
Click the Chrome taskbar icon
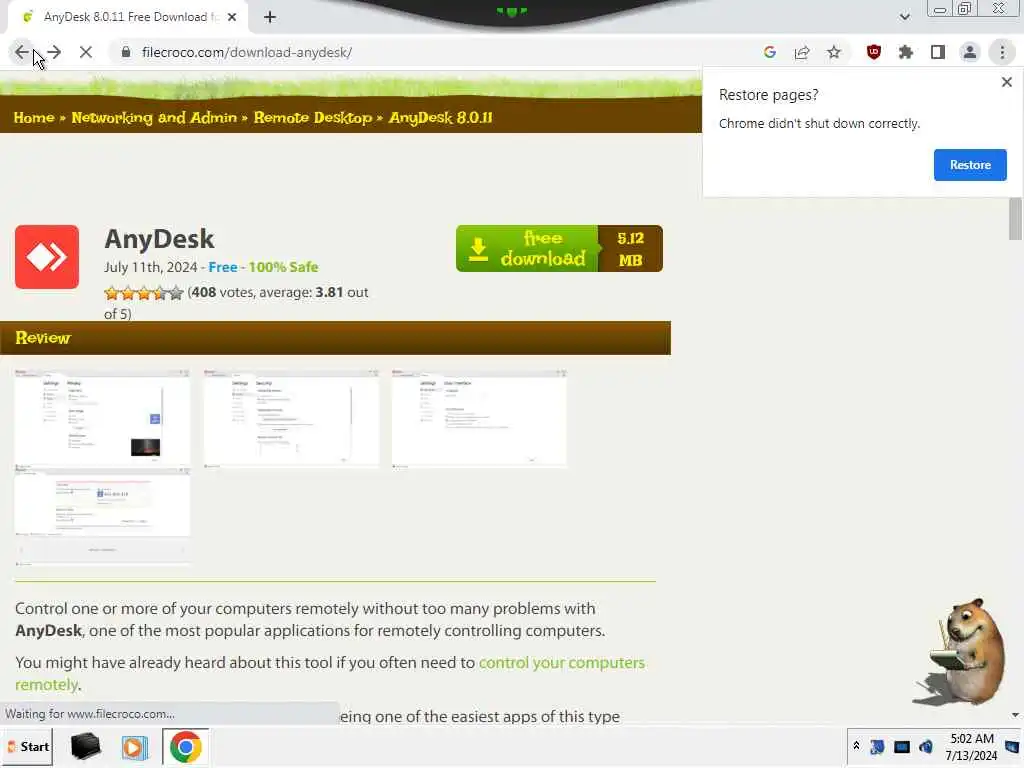pos(185,747)
